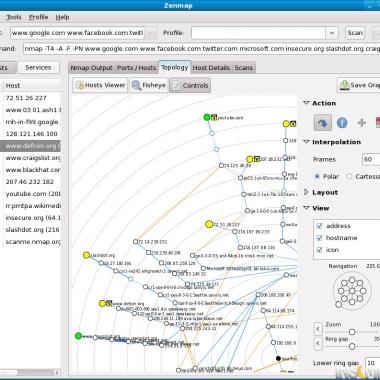Click the Profile combo box field
Viewport: 380px width, 380px height.
click(x=258, y=33)
